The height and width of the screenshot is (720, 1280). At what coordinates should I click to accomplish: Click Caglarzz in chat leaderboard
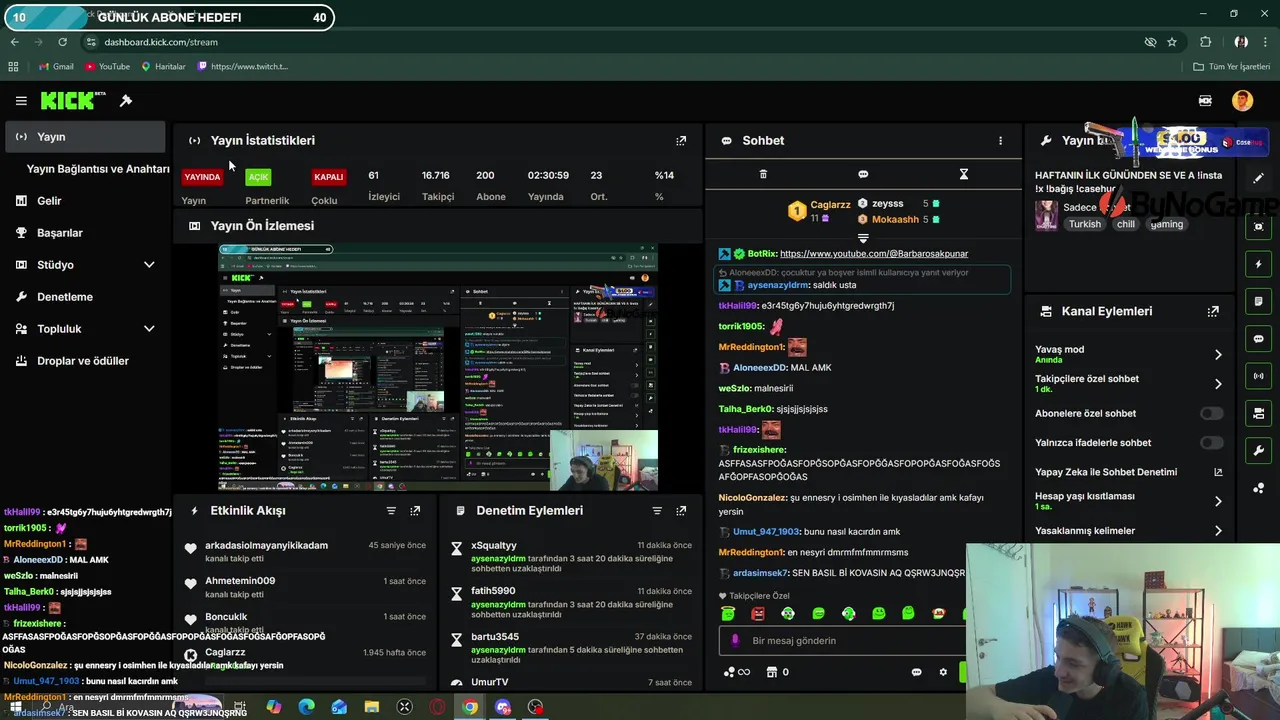point(830,205)
